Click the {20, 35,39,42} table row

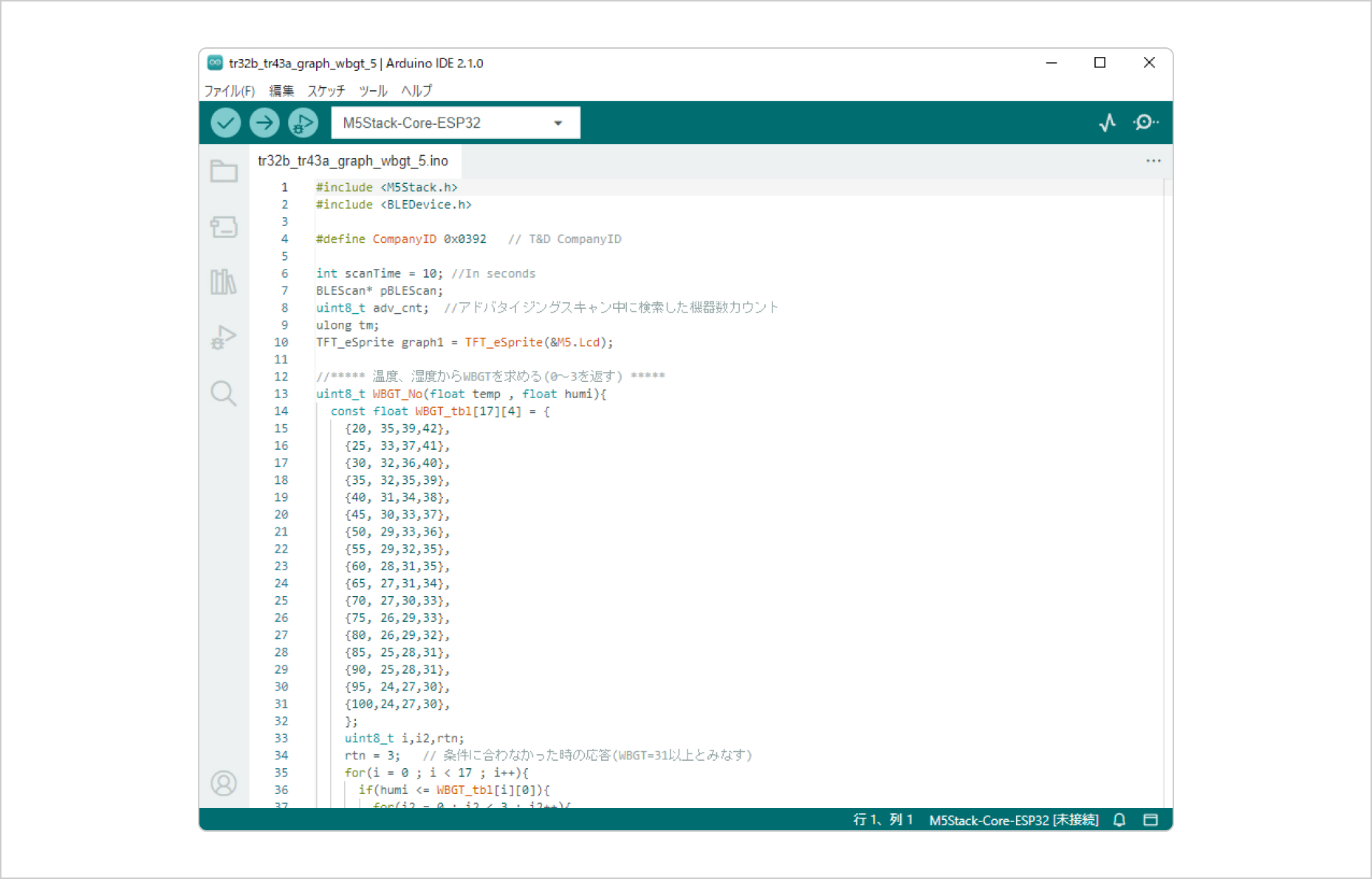pos(397,428)
